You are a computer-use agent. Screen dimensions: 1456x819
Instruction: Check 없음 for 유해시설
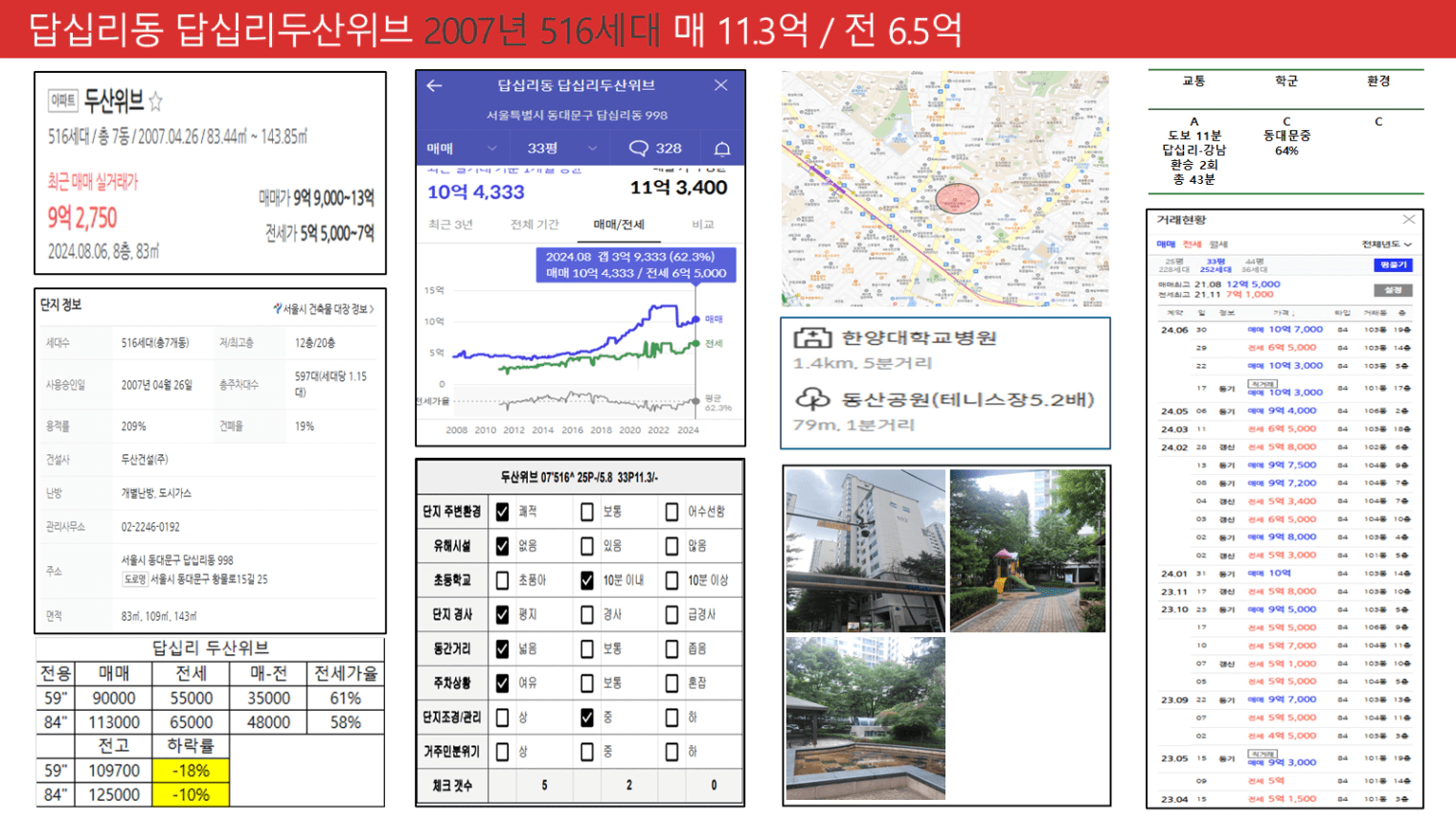(x=502, y=546)
